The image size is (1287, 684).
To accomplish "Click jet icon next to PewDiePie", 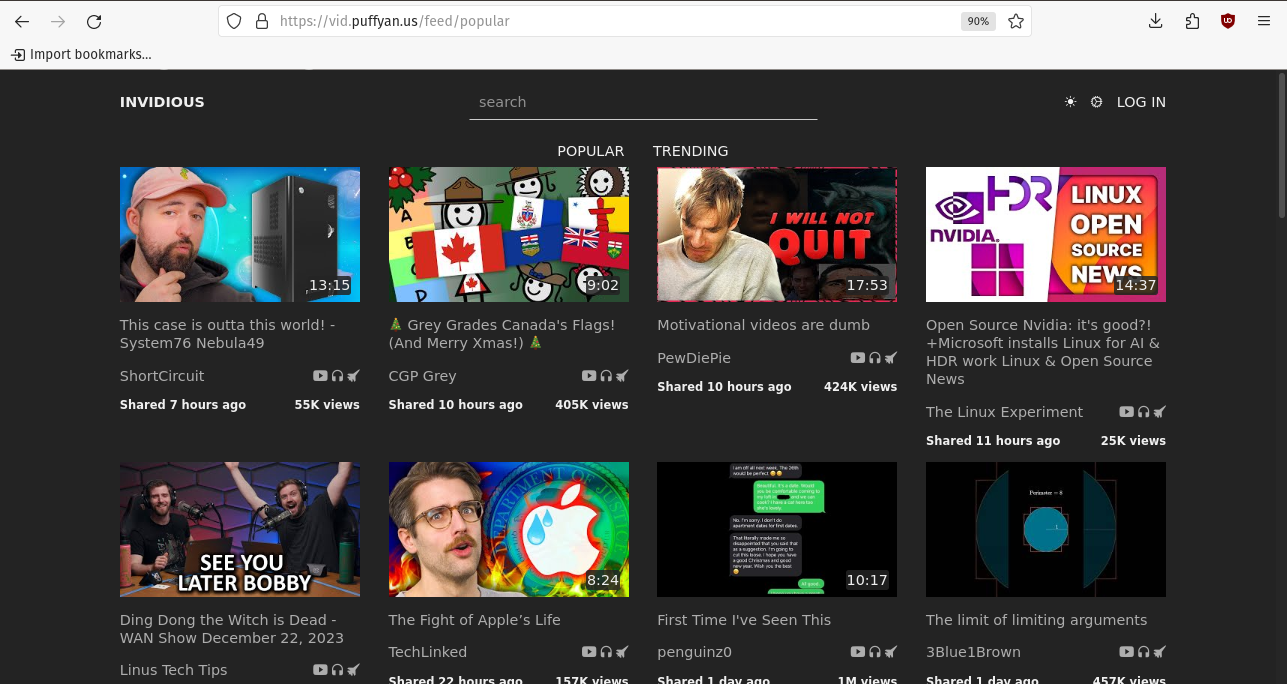I will pyautogui.click(x=891, y=358).
